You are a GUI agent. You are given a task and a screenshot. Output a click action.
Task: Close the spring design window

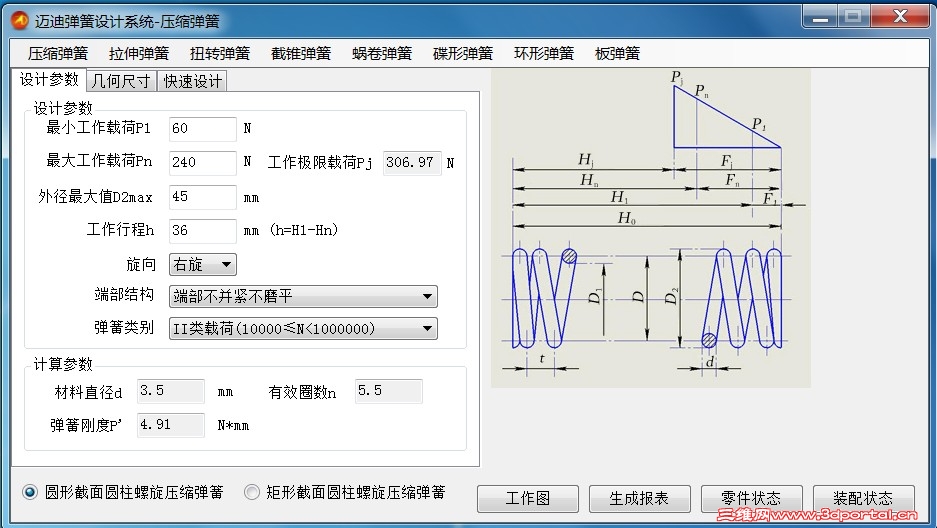900,17
